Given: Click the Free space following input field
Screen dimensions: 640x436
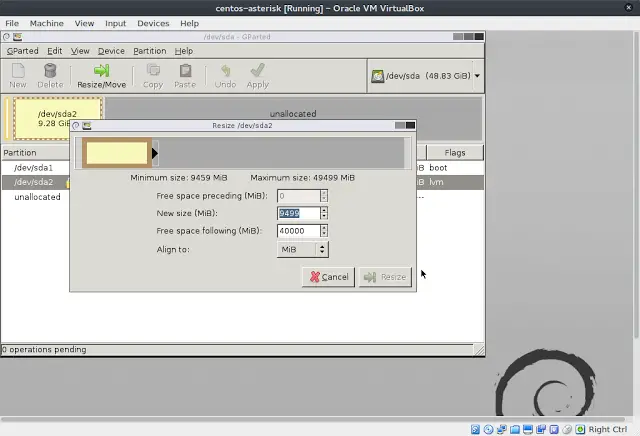Looking at the screenshot, I should [x=299, y=231].
